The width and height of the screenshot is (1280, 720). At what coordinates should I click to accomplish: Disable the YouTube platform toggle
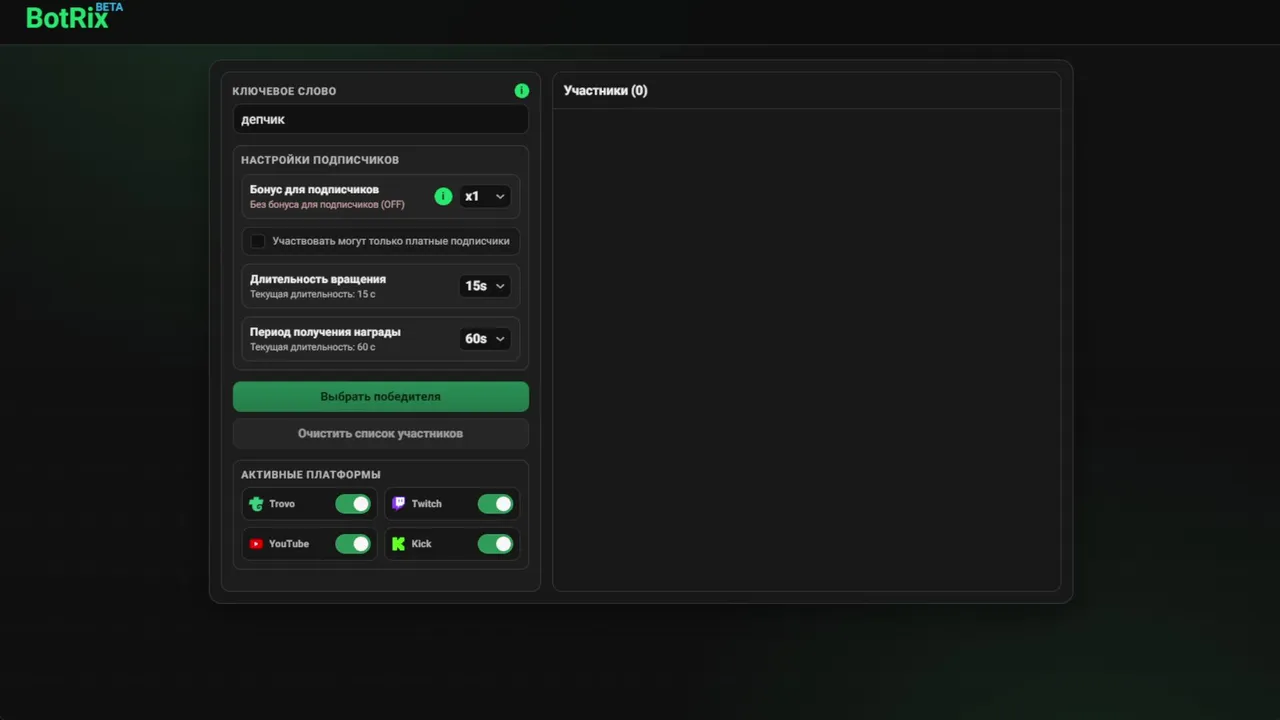click(353, 544)
